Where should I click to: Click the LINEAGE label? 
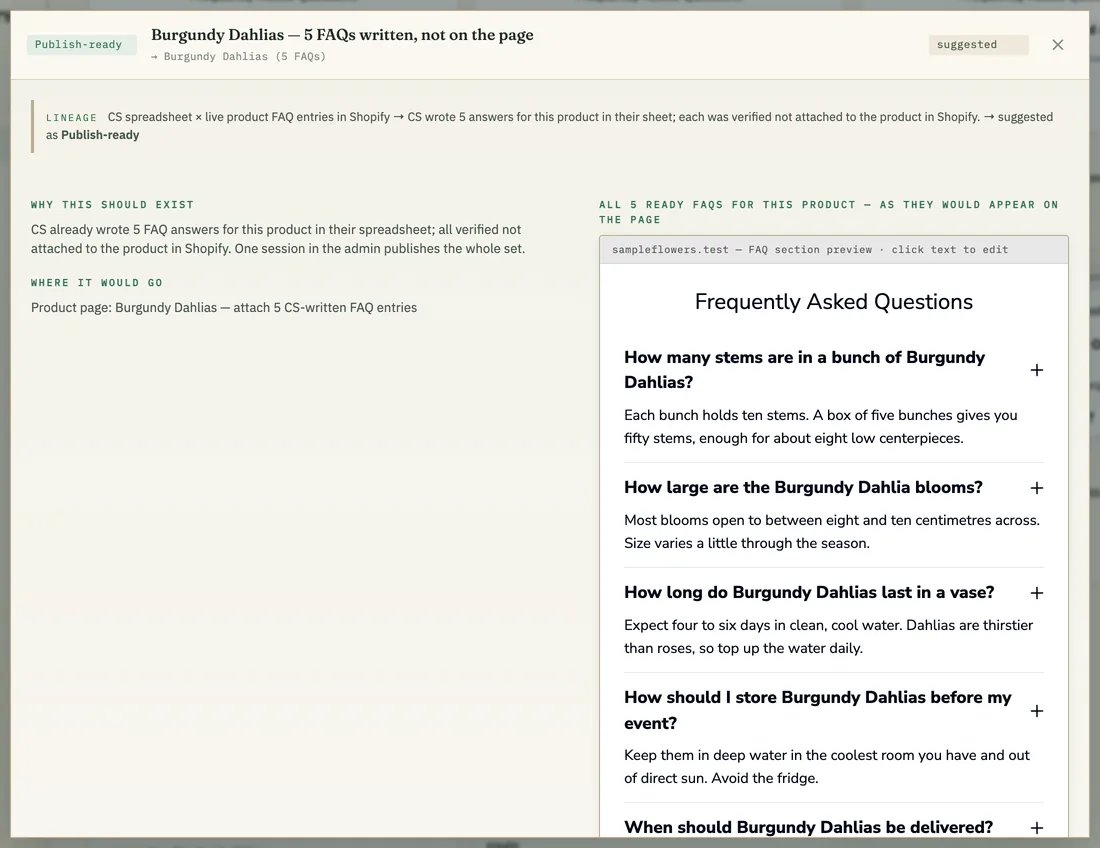[72, 118]
